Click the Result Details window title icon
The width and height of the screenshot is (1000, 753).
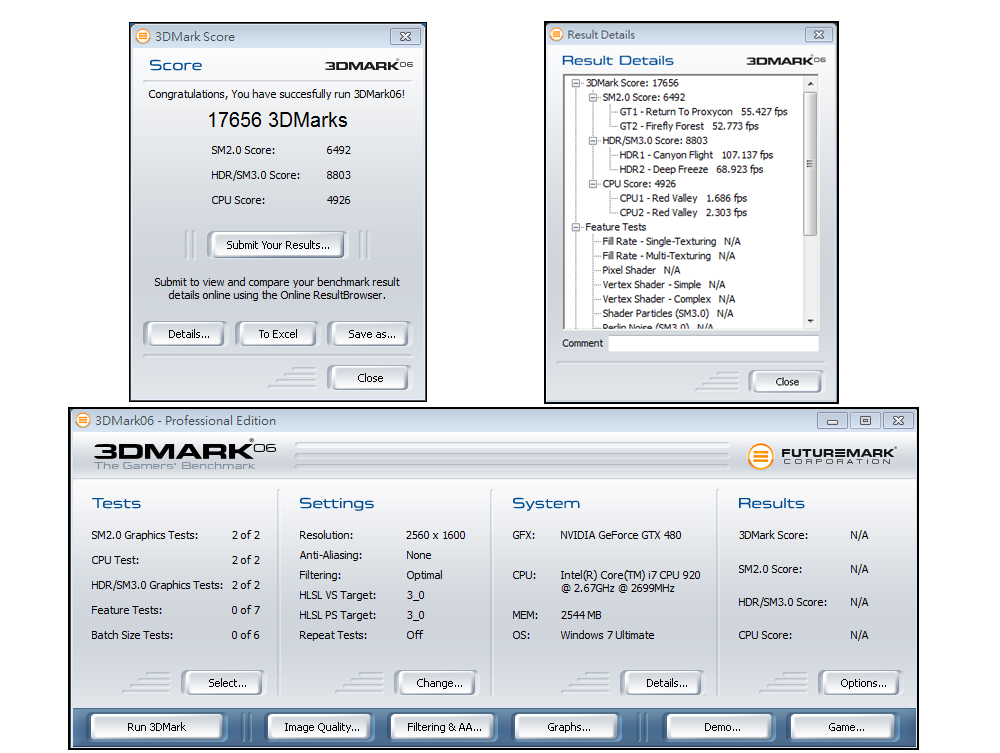point(557,34)
